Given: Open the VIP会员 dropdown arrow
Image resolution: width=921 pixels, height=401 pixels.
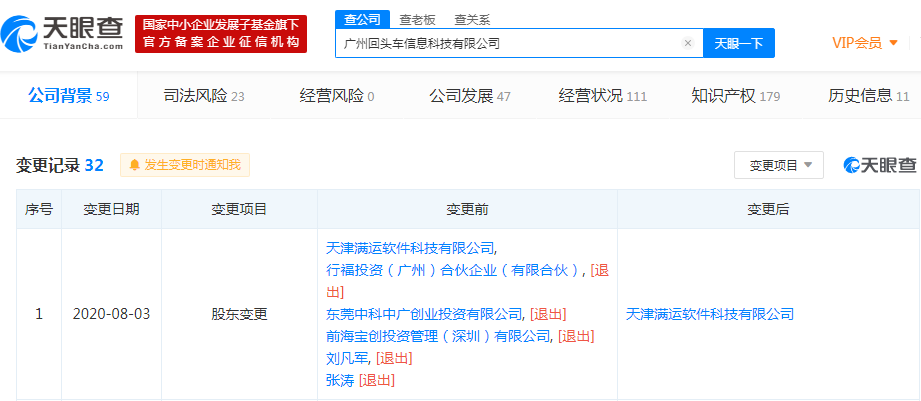Looking at the screenshot, I should point(893,43).
